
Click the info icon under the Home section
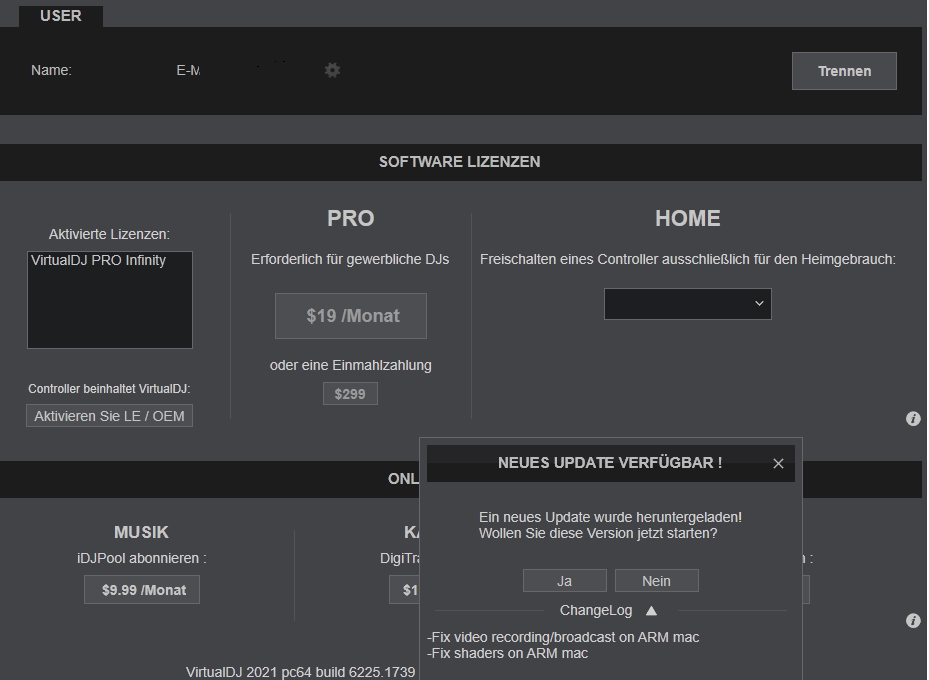(x=913, y=419)
